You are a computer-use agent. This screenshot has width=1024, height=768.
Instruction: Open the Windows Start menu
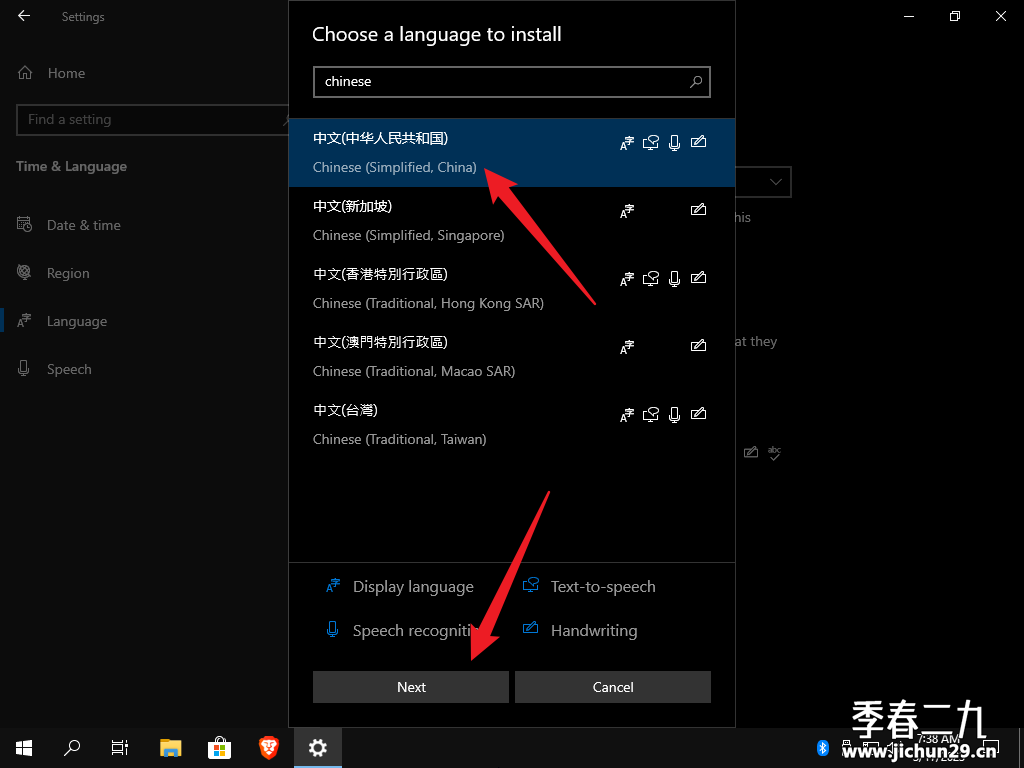(x=24, y=748)
